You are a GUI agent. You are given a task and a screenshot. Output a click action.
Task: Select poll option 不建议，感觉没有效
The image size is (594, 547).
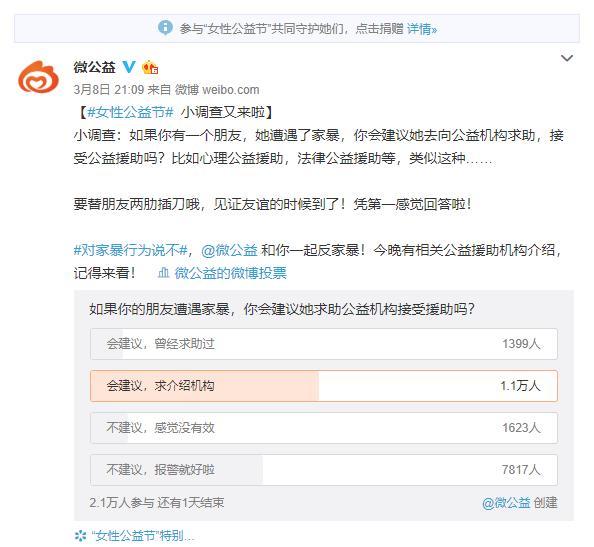tap(324, 428)
